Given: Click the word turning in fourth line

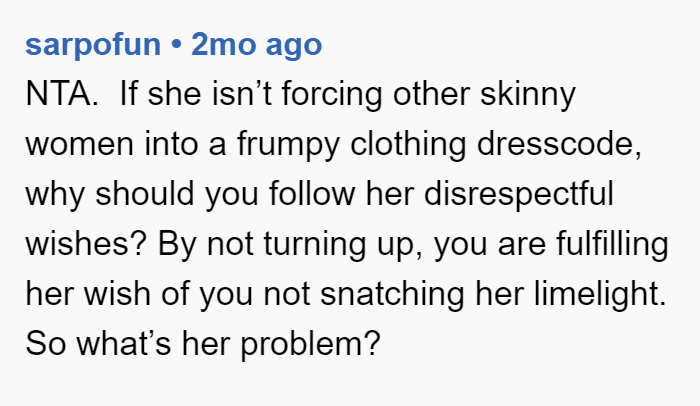Looking at the screenshot, I should tap(315, 245).
